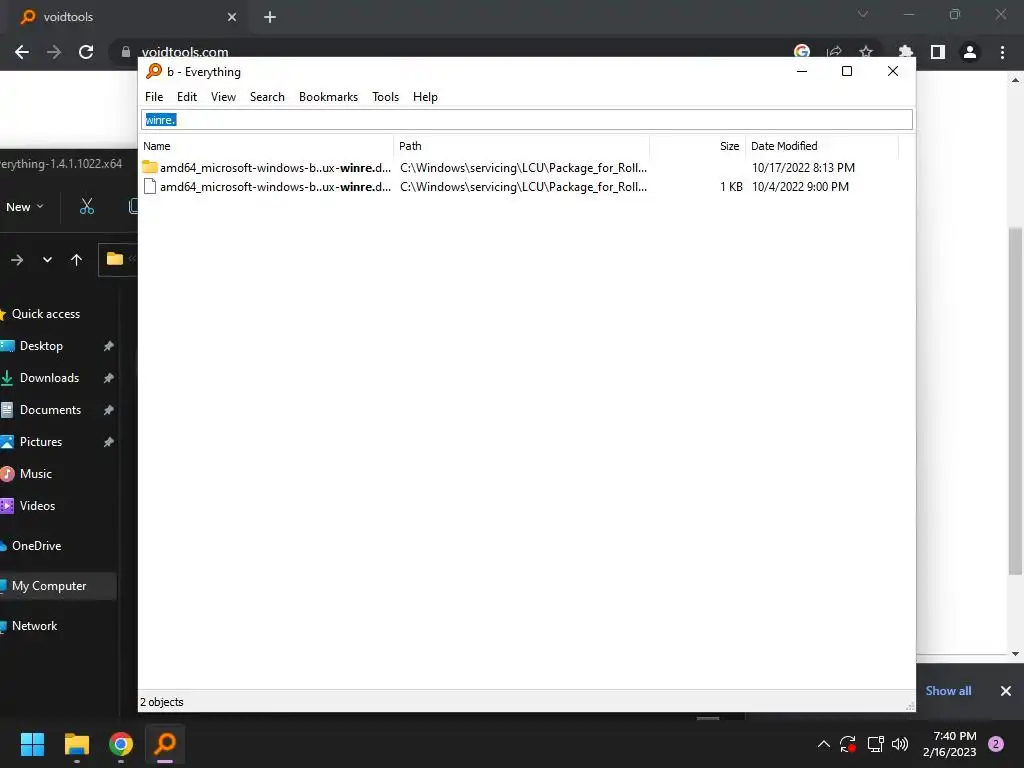This screenshot has height=768, width=1024.
Task: Open File Explorer from the taskbar
Action: point(76,744)
